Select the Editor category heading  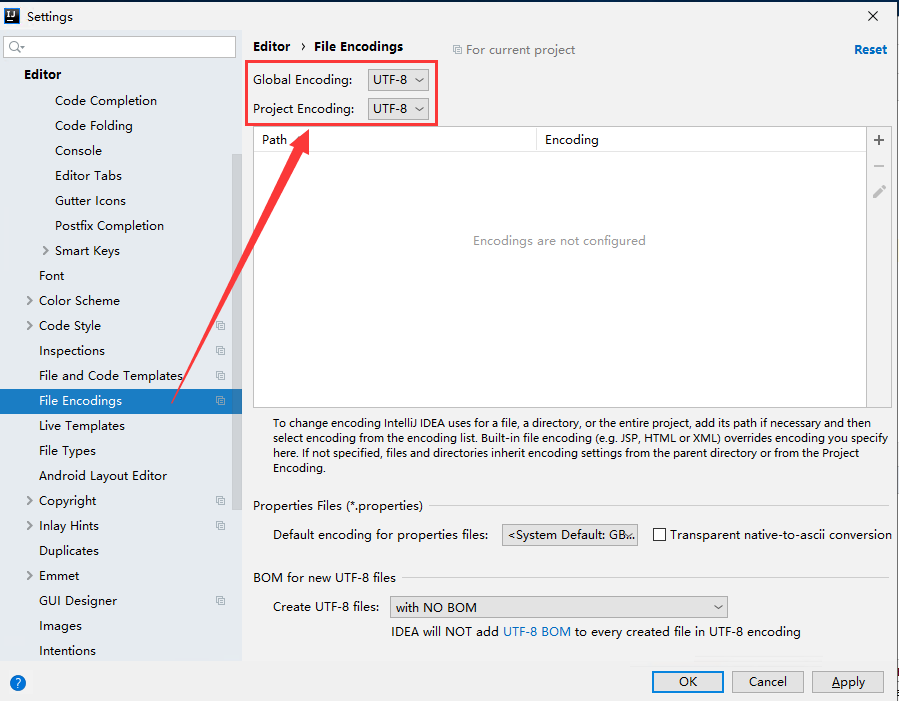click(x=42, y=75)
